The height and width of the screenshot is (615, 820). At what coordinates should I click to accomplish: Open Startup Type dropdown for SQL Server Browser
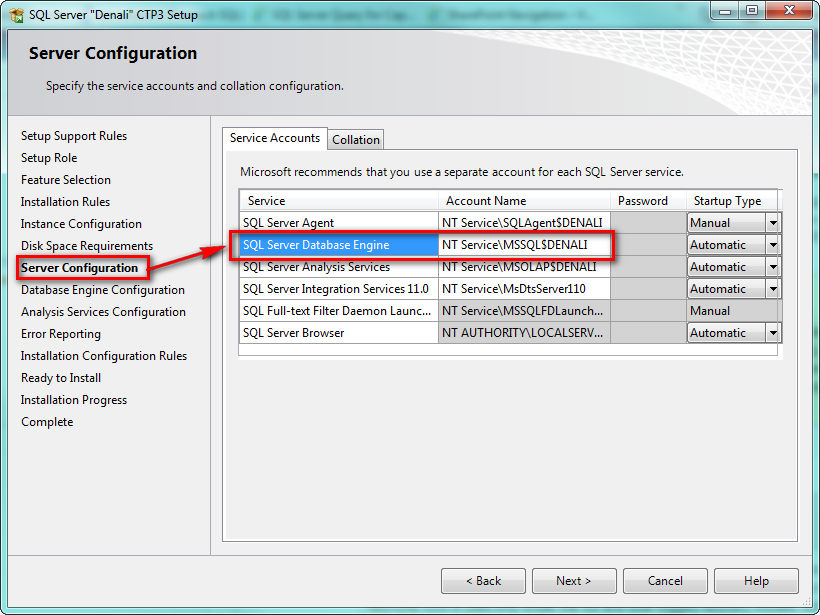(772, 333)
